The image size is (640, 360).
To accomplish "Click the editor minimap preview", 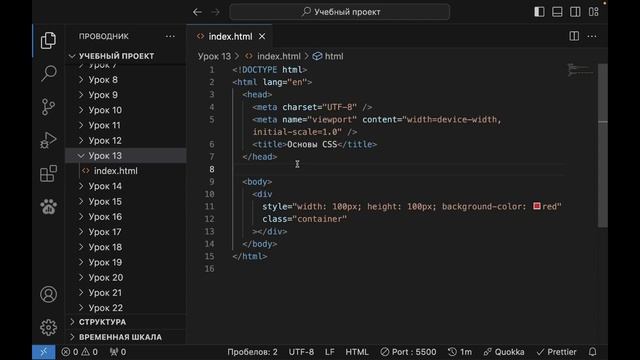I will (x=580, y=70).
